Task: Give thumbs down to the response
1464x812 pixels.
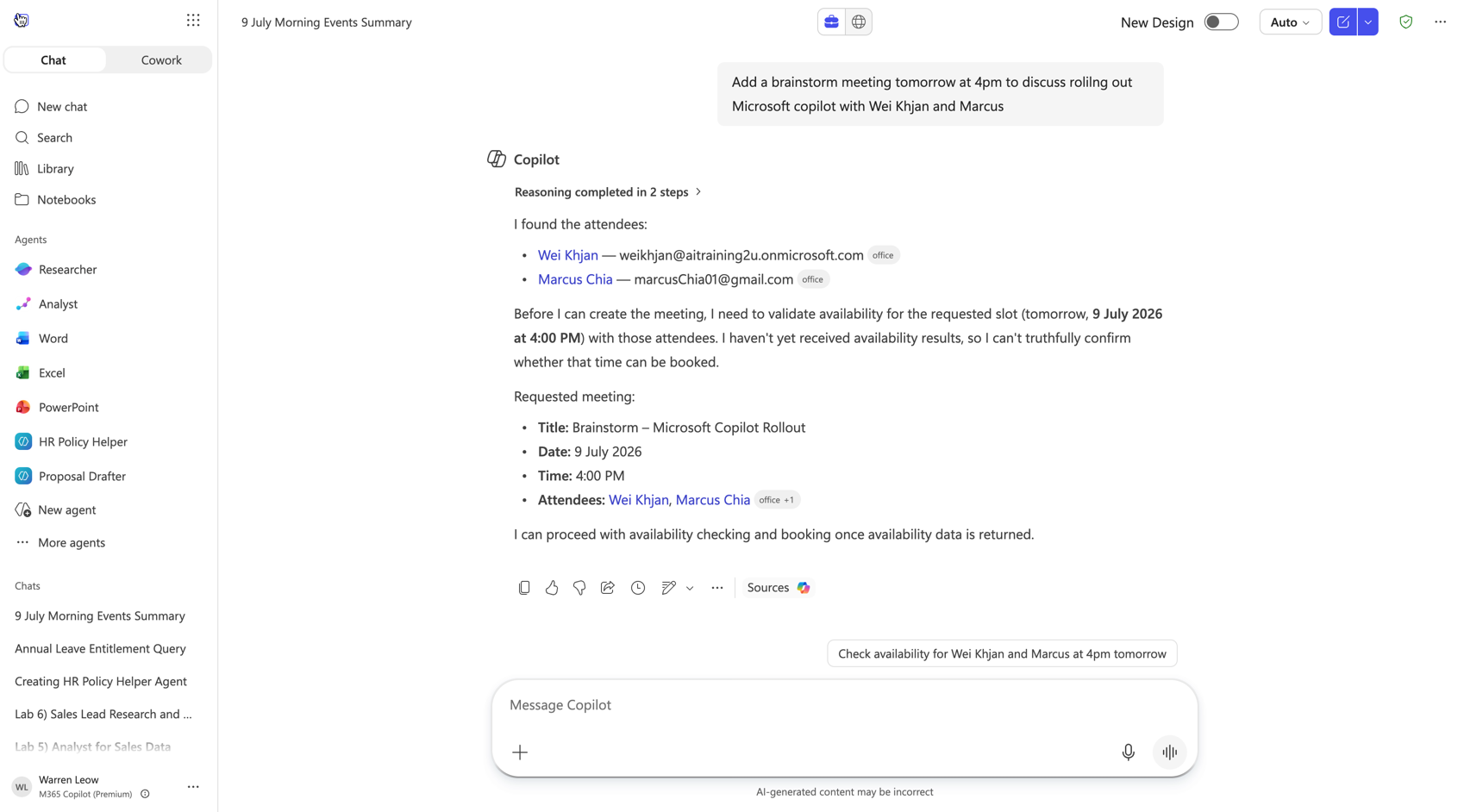Action: (579, 588)
